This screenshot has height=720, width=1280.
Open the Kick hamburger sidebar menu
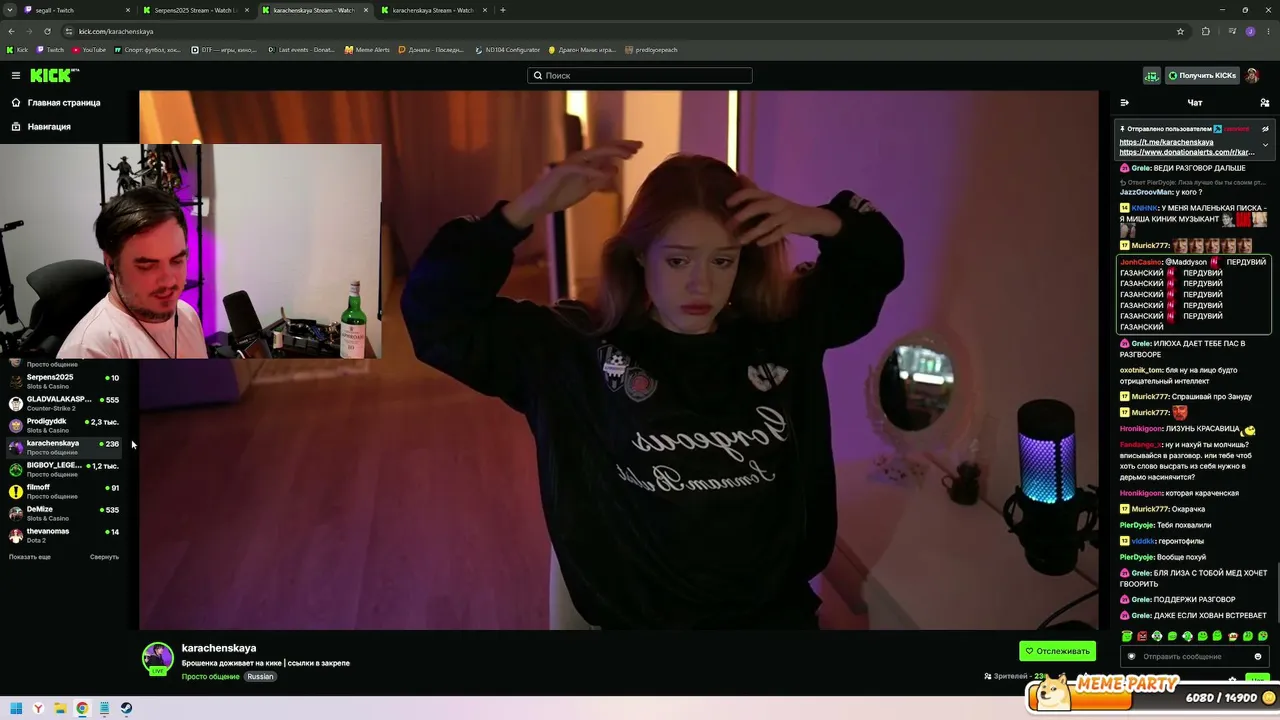pyautogui.click(x=16, y=76)
